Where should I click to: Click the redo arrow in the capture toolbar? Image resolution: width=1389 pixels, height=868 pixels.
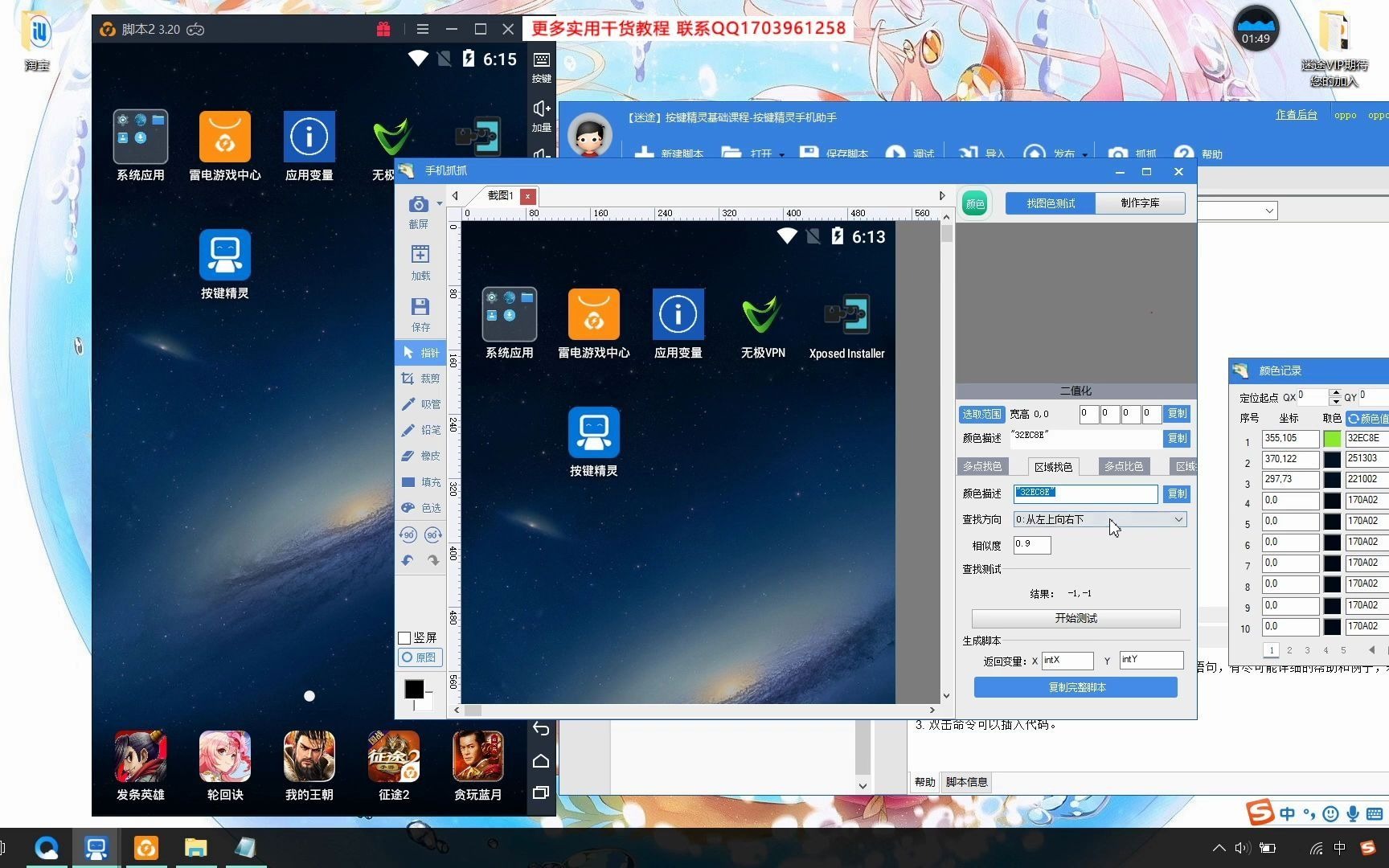433,560
